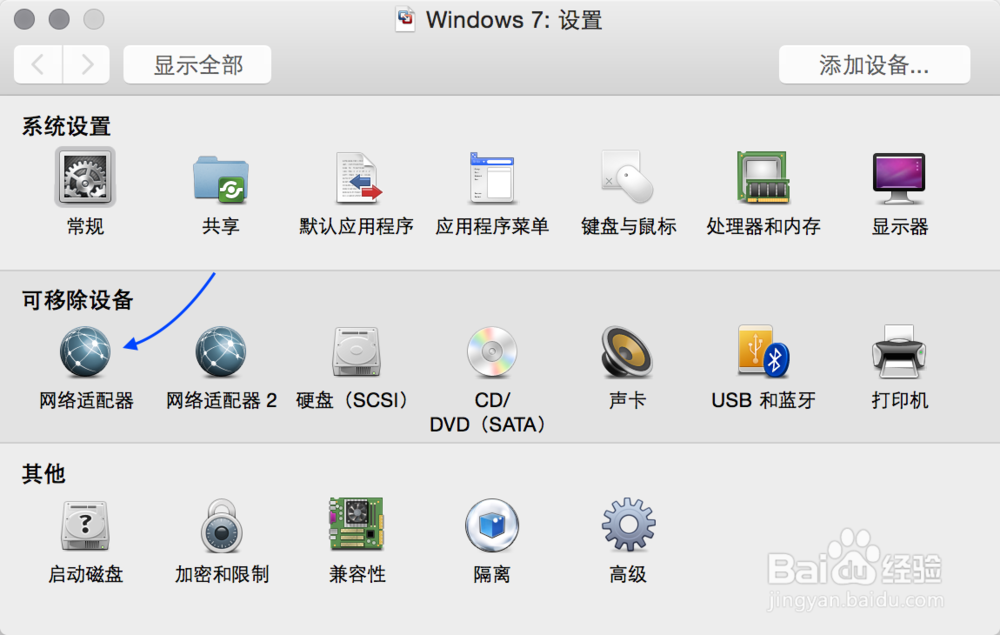The image size is (1000, 635).
Task: Click the 添加设备... button
Action: point(874,64)
